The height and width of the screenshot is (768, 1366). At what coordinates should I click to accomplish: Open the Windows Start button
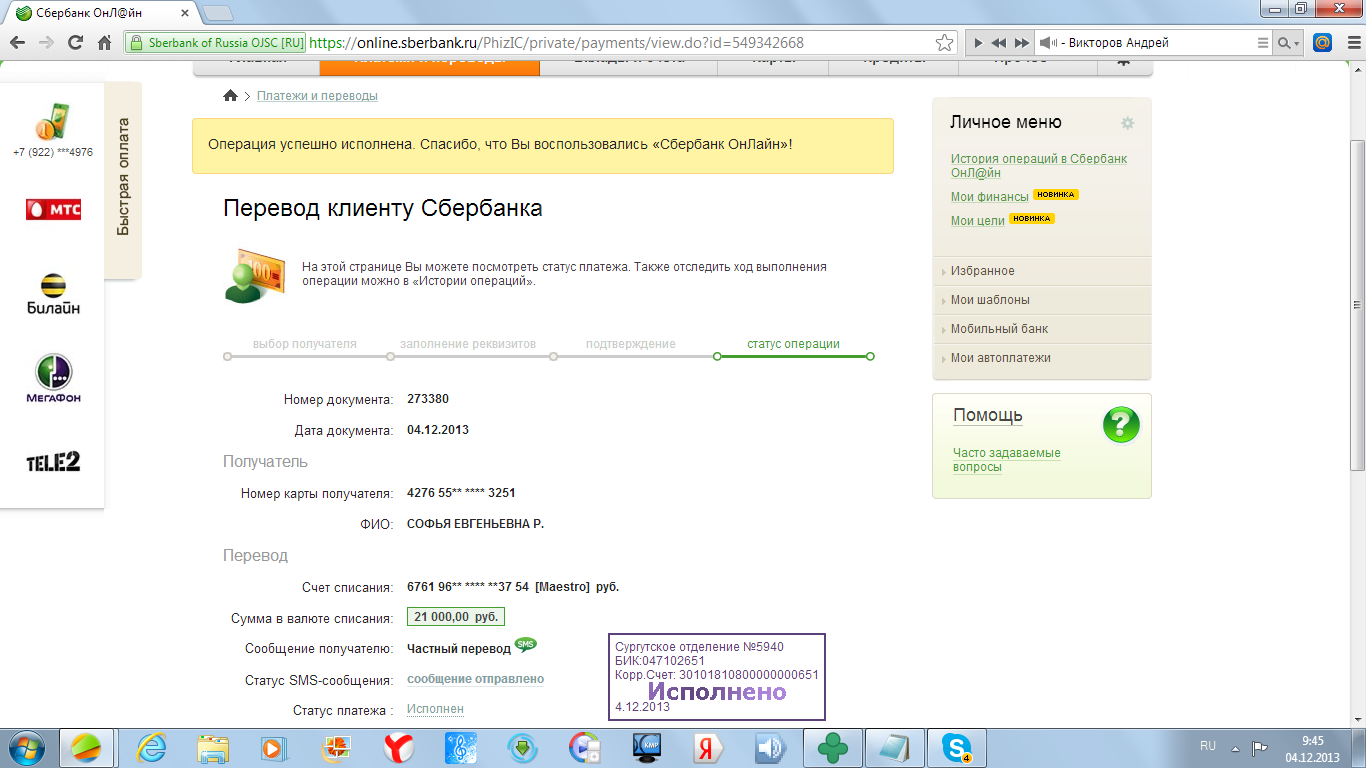[x=27, y=747]
